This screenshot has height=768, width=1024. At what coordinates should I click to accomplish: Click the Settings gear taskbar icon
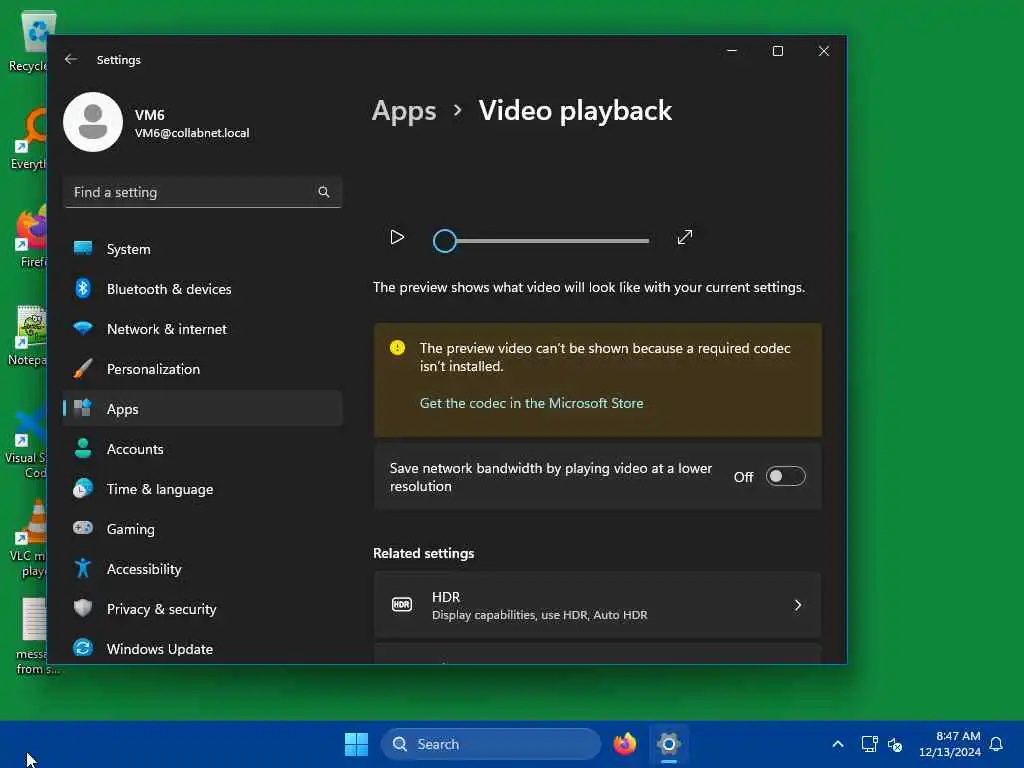point(669,744)
